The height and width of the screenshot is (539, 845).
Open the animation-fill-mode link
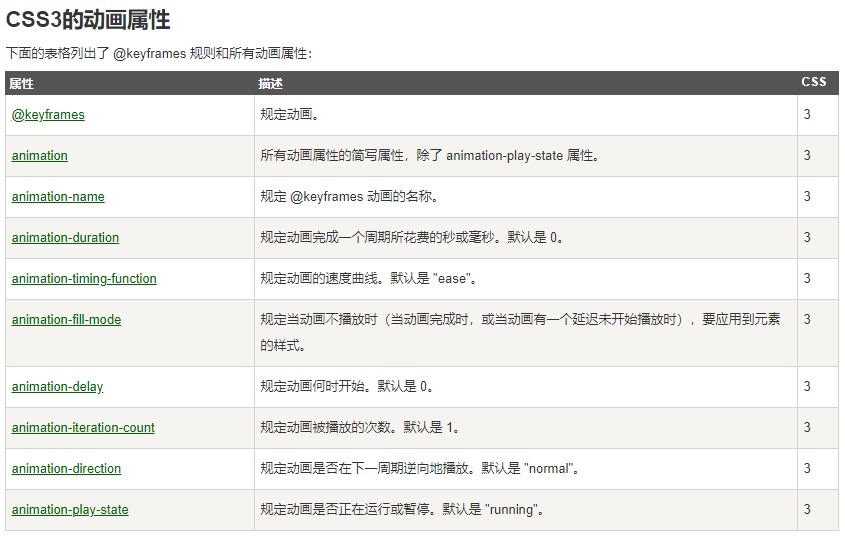tap(66, 320)
